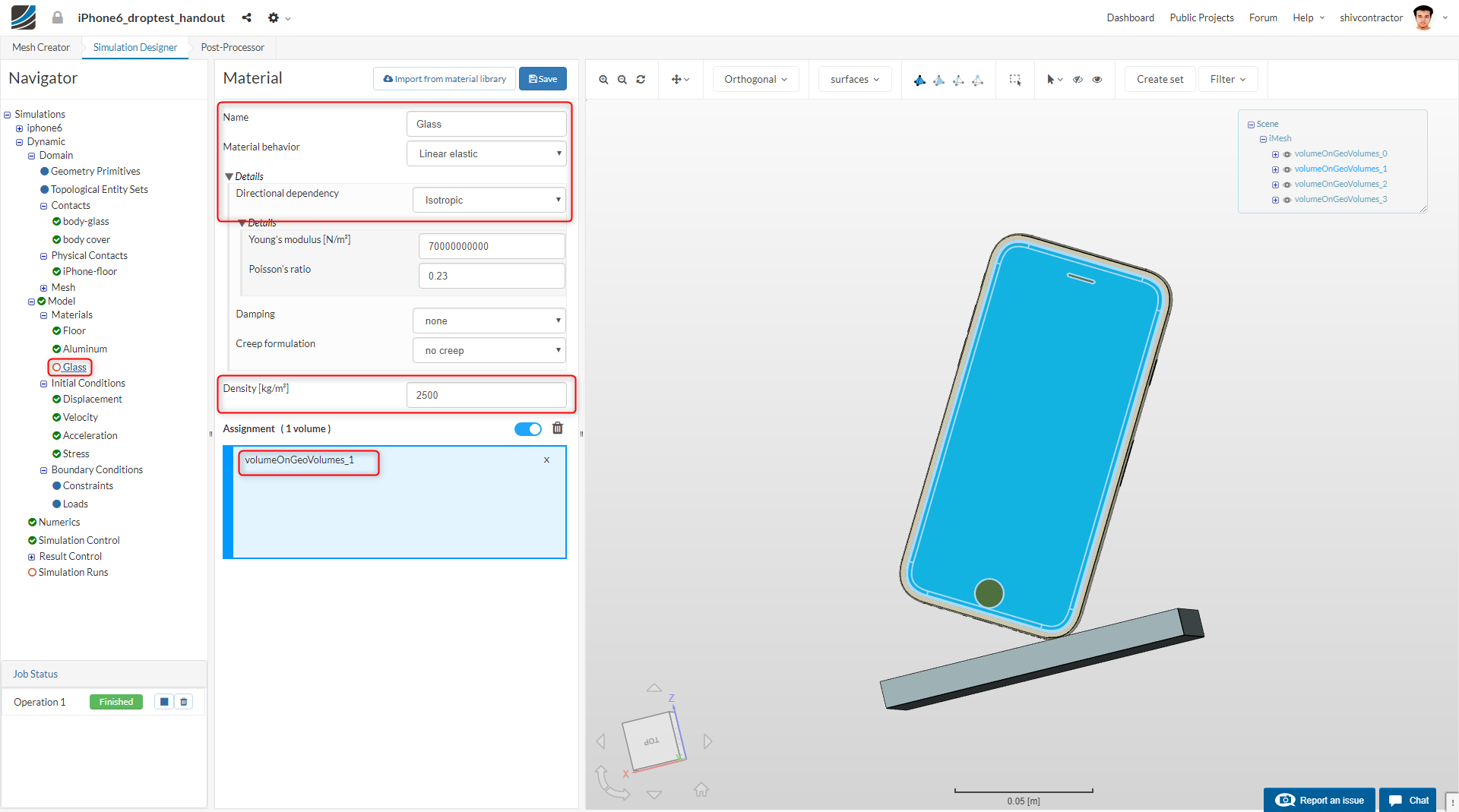Click the show all eye icon in toolbar

pyautogui.click(x=1097, y=79)
